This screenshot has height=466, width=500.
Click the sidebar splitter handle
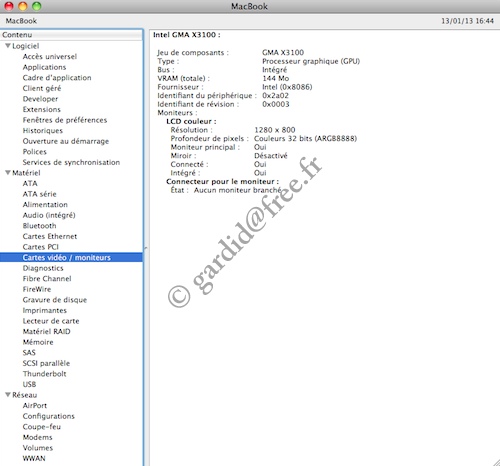(x=146, y=248)
